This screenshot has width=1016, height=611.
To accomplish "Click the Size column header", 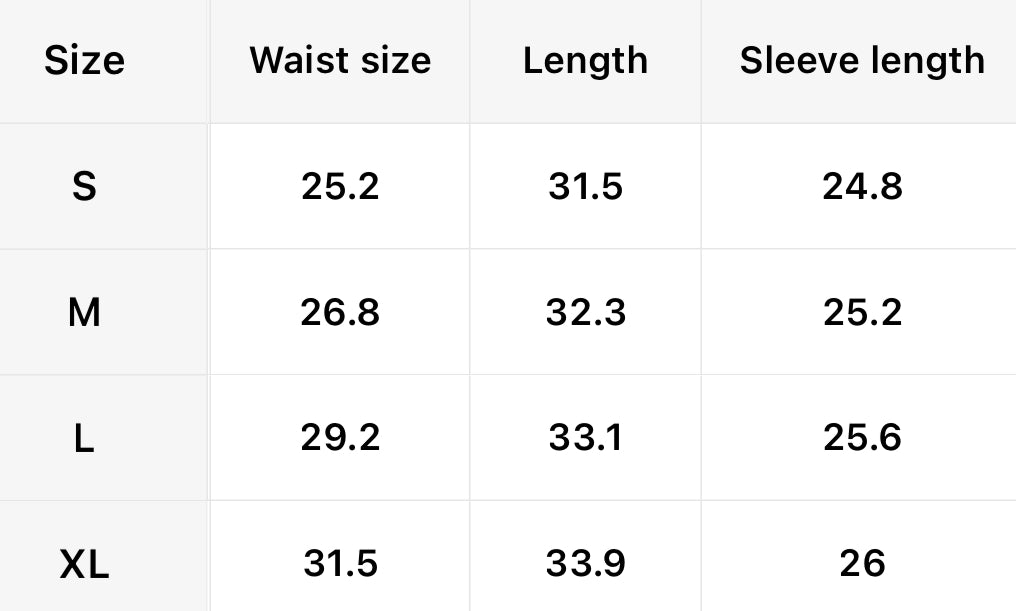I will 85,61.
